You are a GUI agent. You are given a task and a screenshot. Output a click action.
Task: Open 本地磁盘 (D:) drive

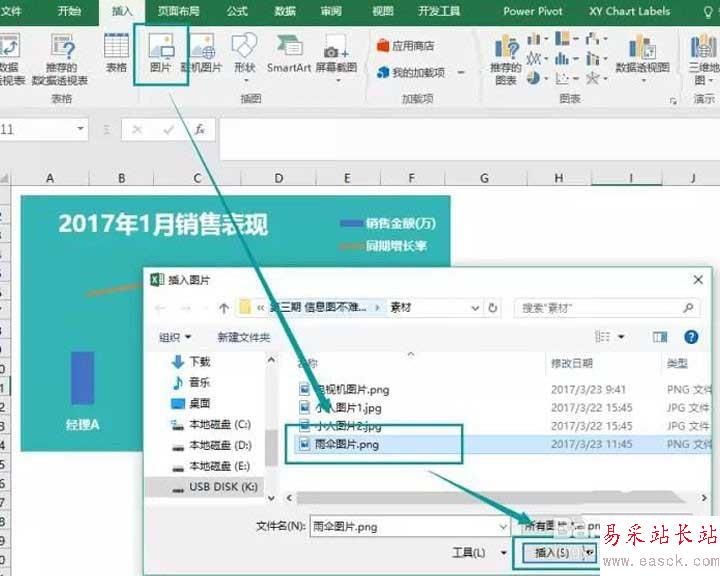[211, 446]
